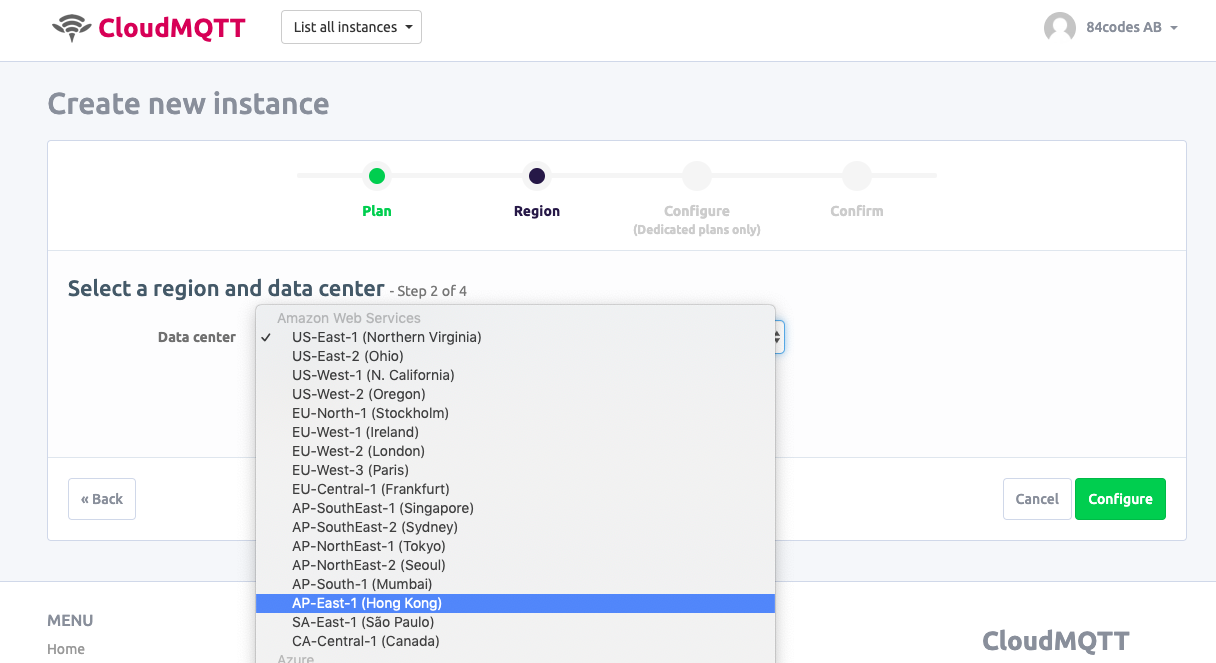Select EU-West-2 (London) data center
This screenshot has height=663, width=1216.
click(x=515, y=451)
